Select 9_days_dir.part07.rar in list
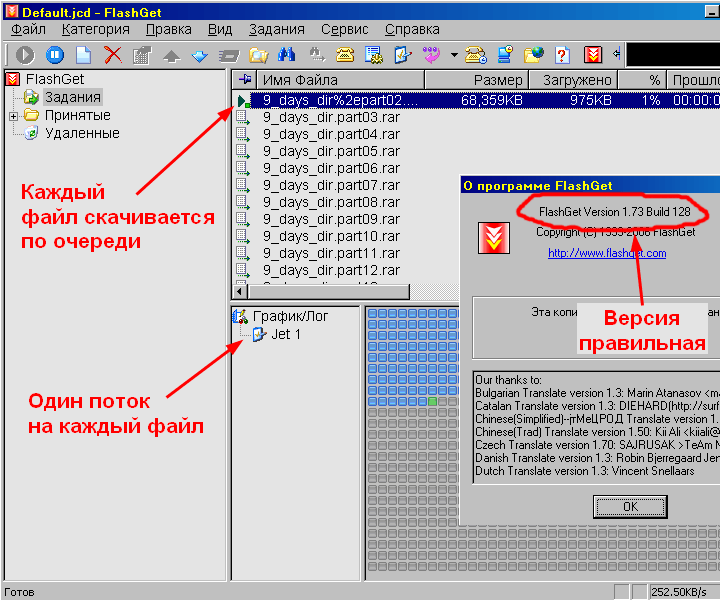Screen dimensions: 720x600 (331, 185)
